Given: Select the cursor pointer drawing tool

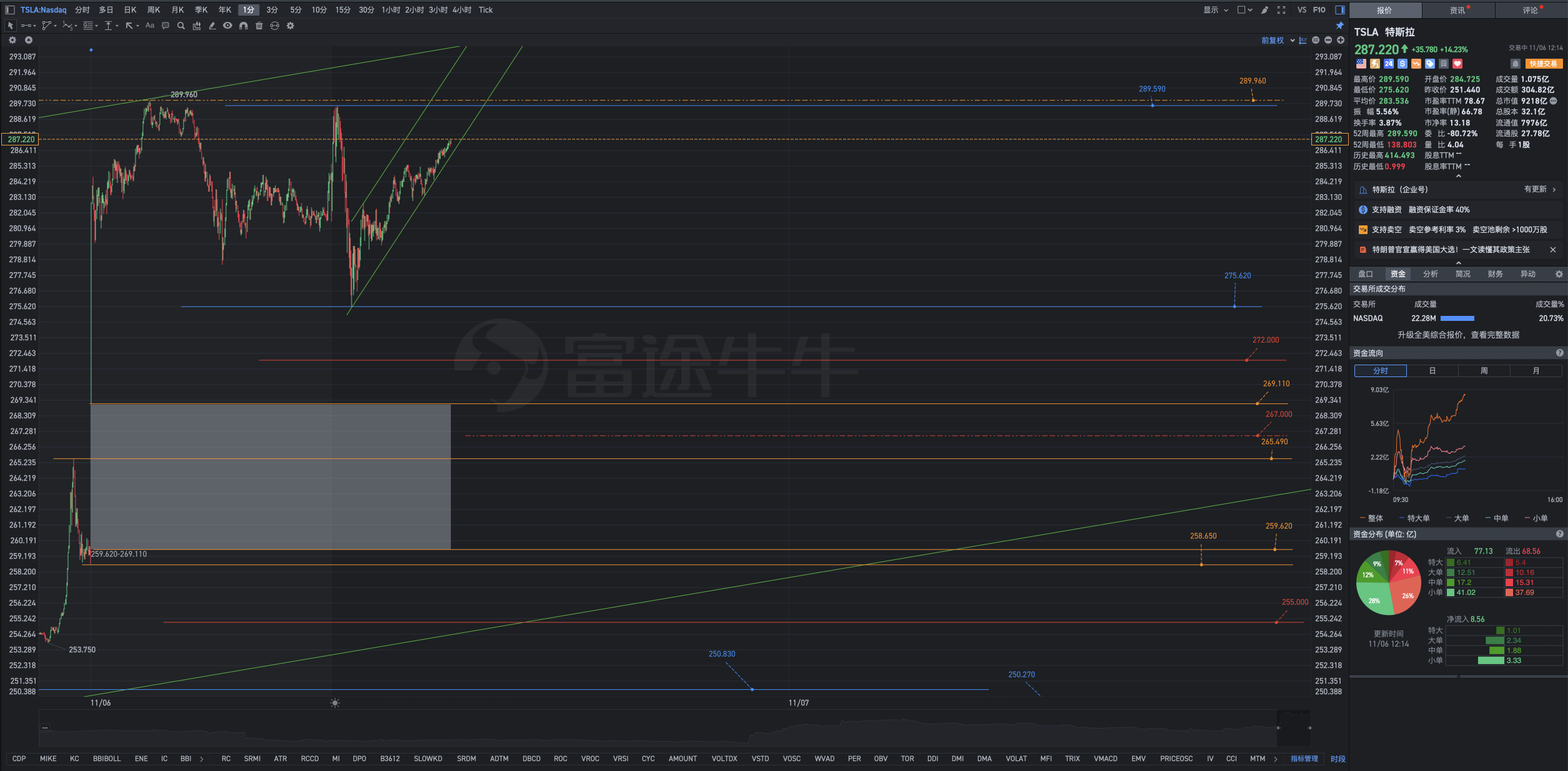Looking at the screenshot, I should 10,26.
